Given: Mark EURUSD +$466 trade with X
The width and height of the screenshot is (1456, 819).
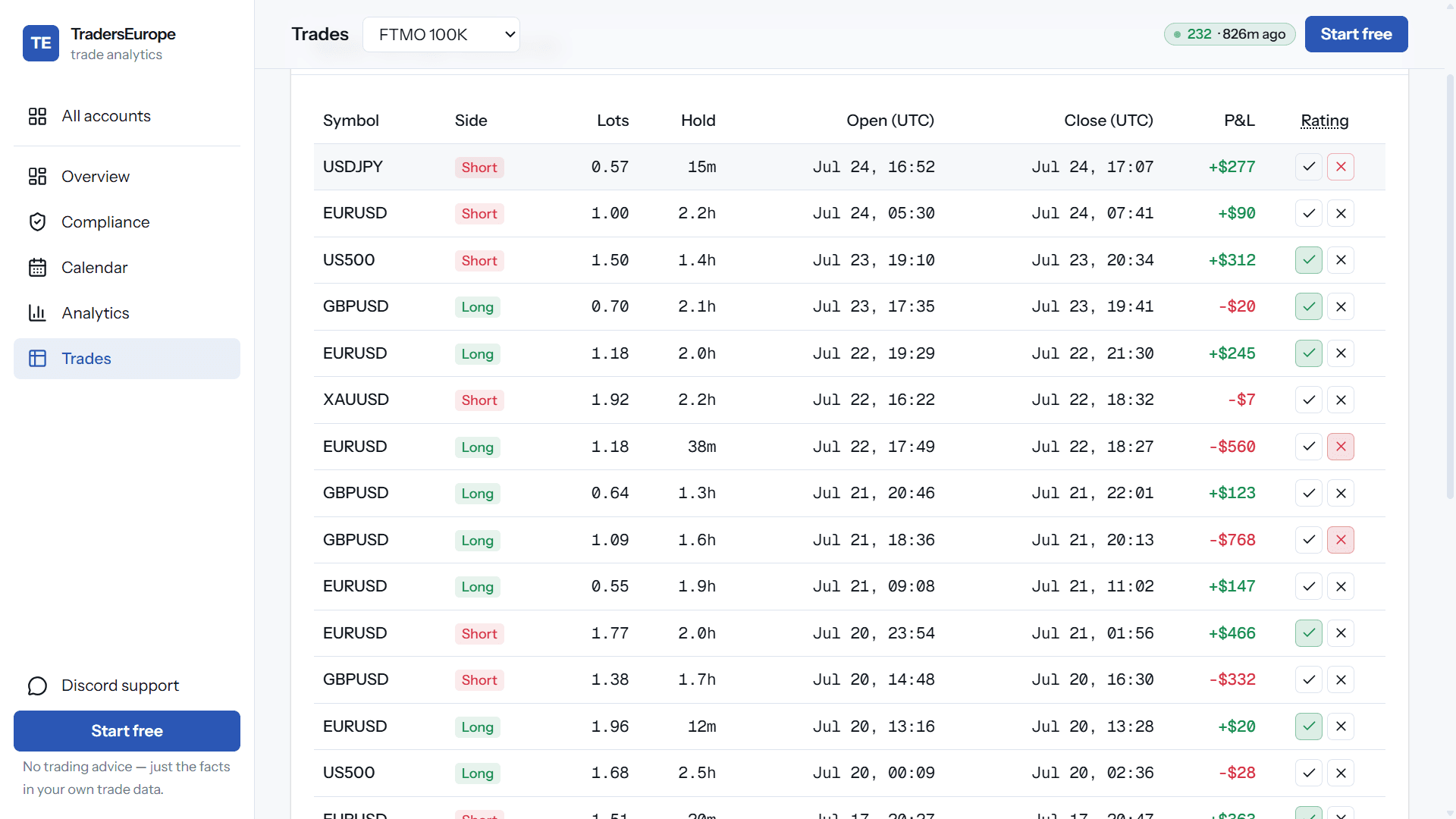Looking at the screenshot, I should [x=1341, y=633].
